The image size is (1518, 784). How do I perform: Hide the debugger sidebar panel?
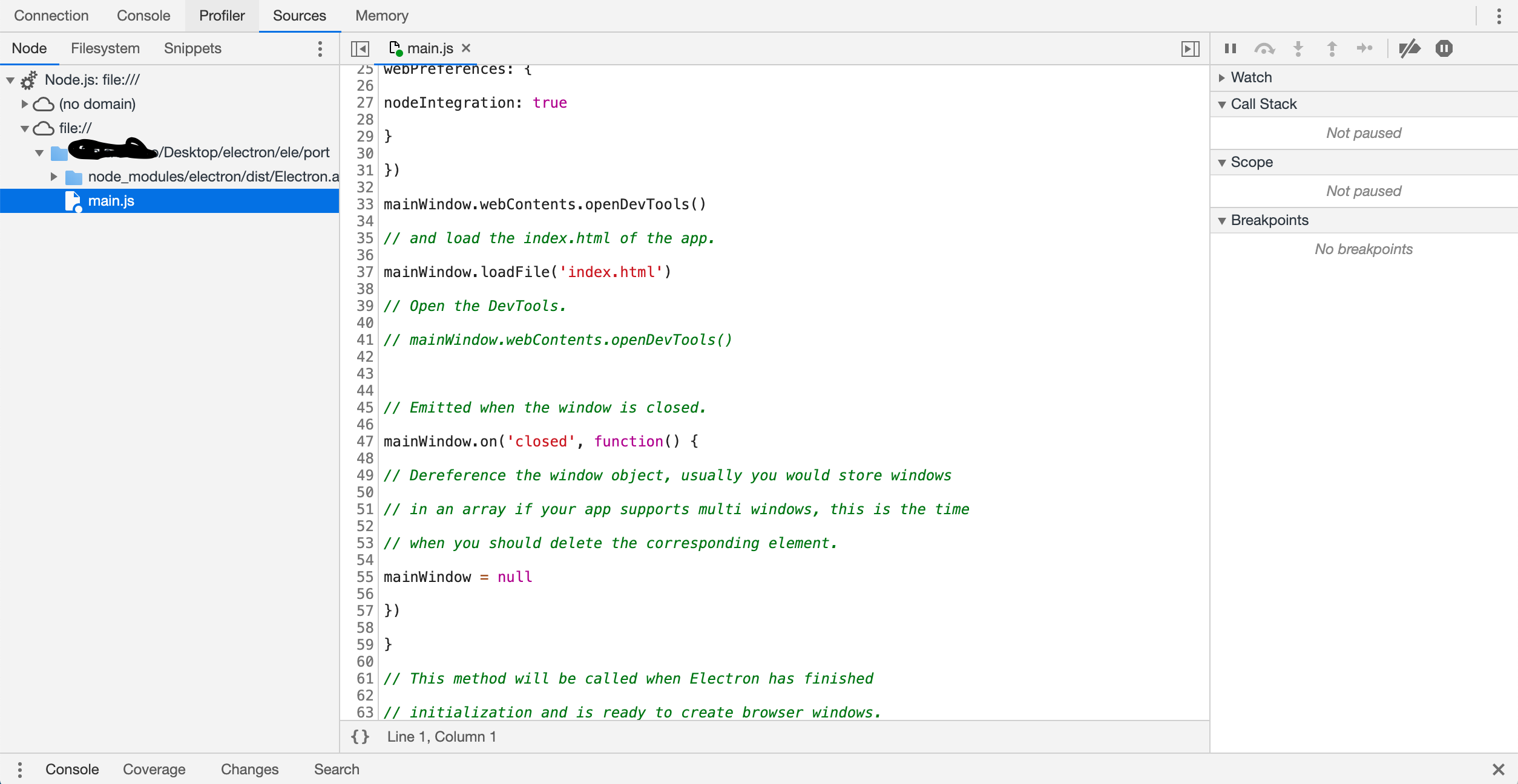click(1190, 48)
